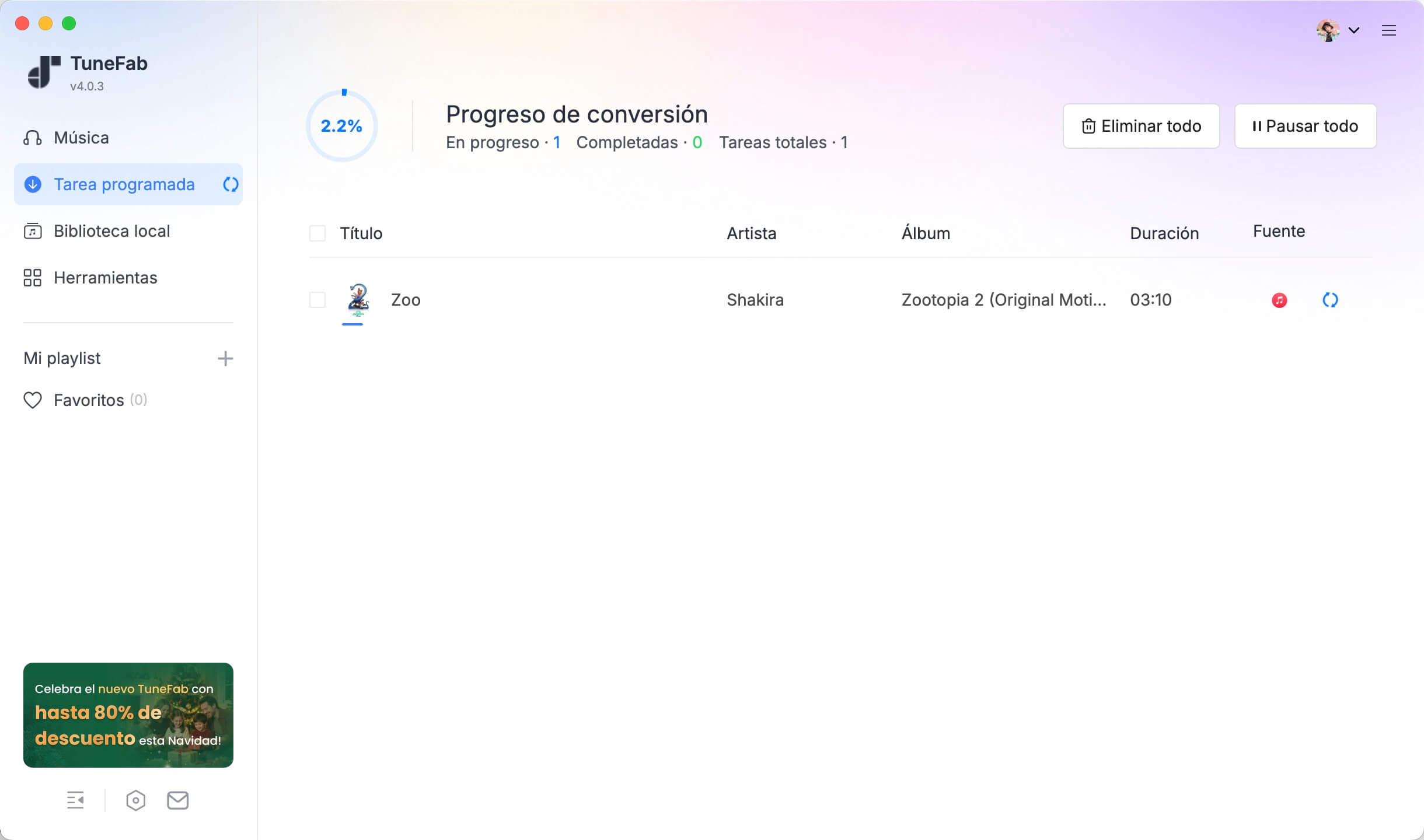The width and height of the screenshot is (1424, 840).
Task: Select the checkbox for the Zoo track
Action: (317, 300)
